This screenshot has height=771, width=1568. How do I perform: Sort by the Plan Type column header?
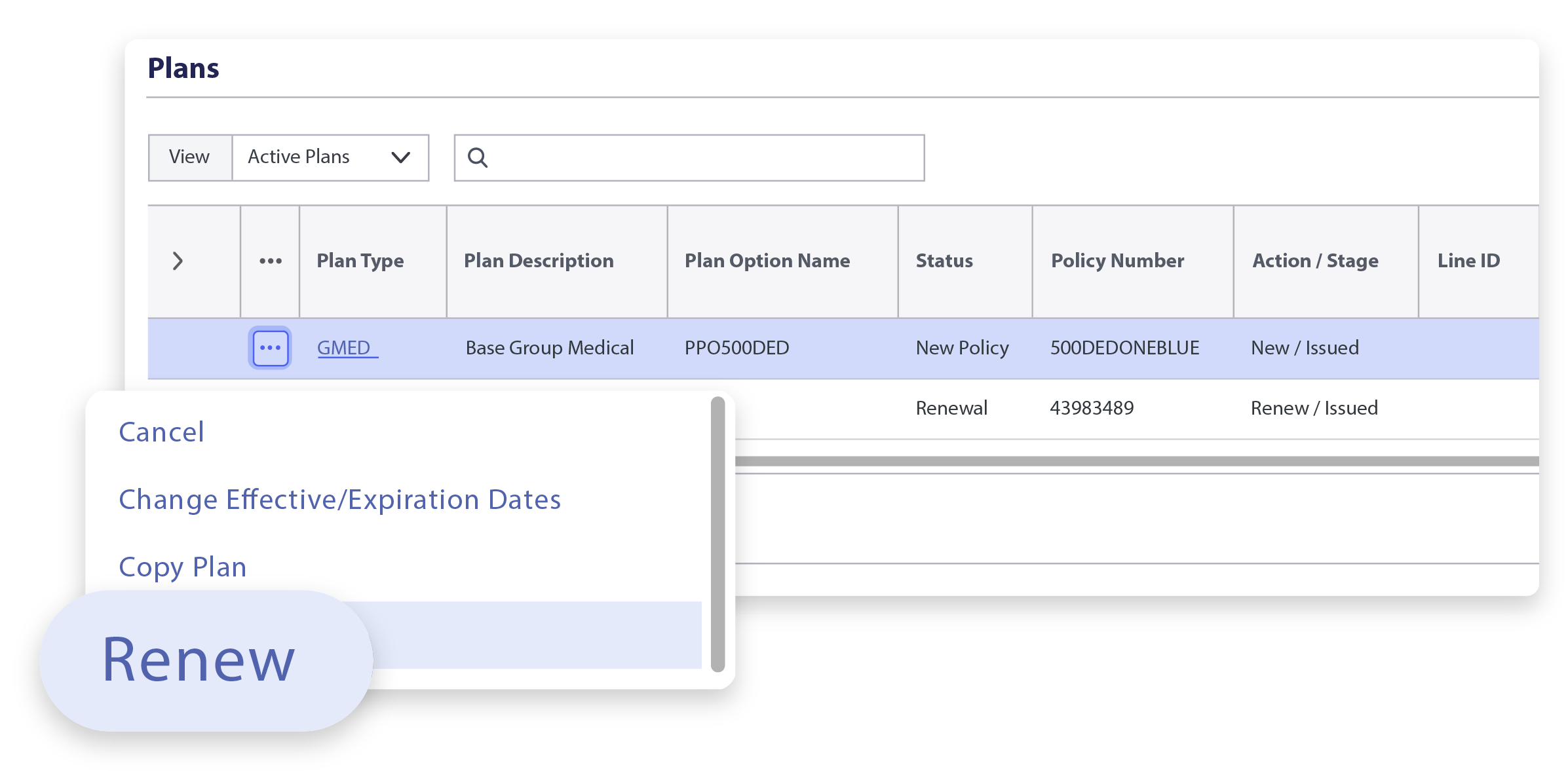pos(360,261)
